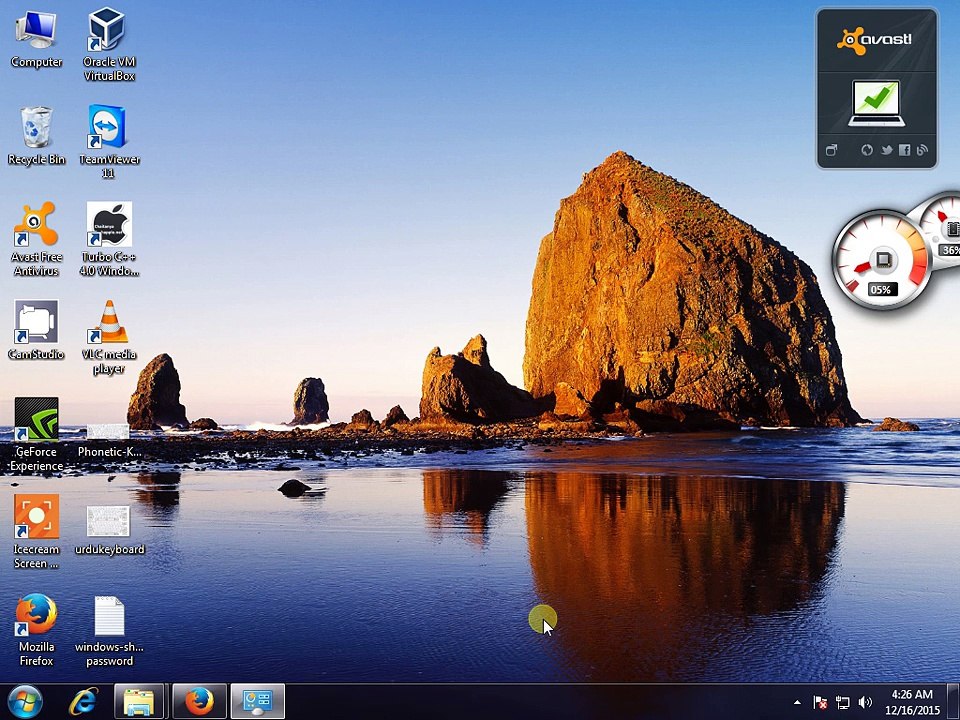The height and width of the screenshot is (720, 960).
Task: Click the Action Center flag icon
Action: pos(820,703)
